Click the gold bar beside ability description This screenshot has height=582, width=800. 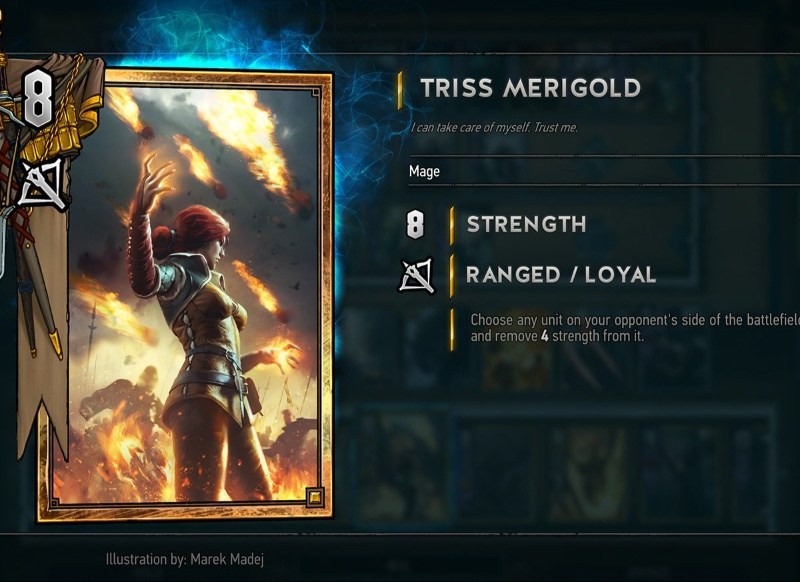(452, 330)
